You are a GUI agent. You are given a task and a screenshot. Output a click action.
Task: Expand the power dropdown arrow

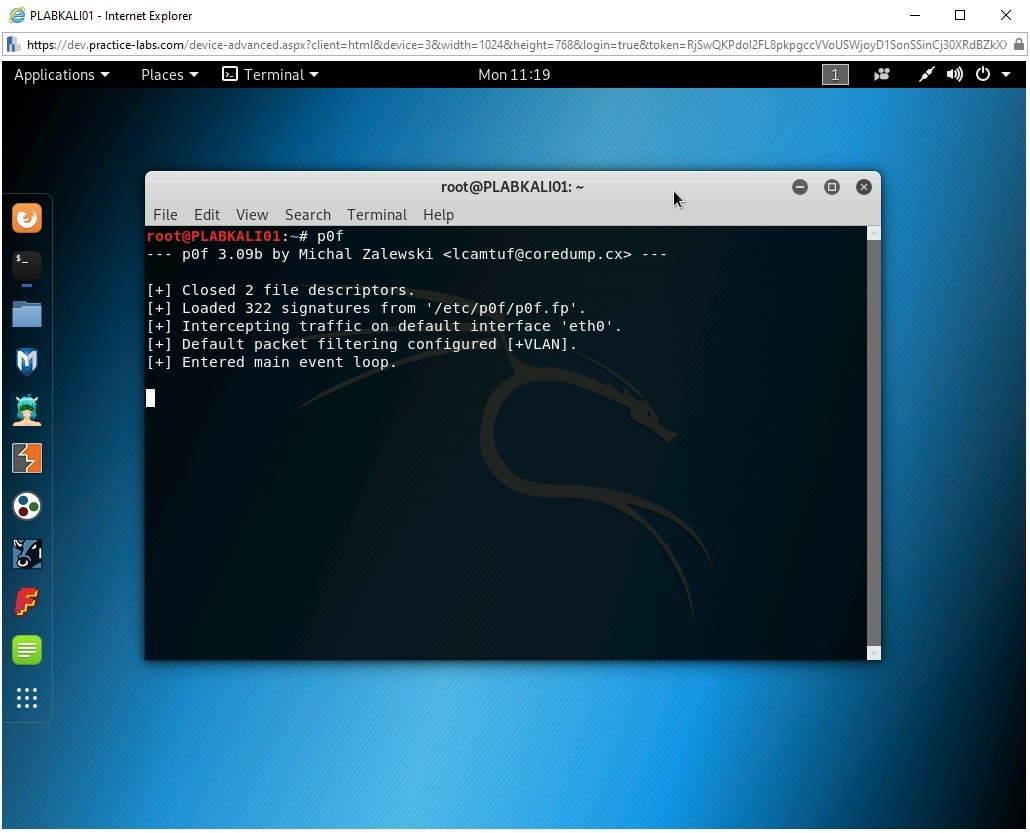tap(1007, 74)
